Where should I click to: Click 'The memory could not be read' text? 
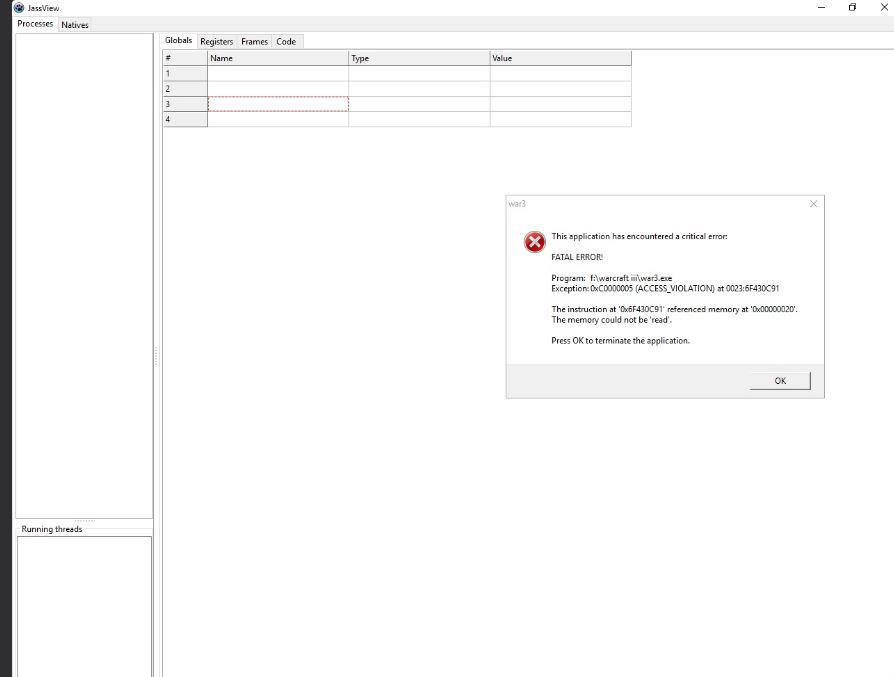click(611, 320)
